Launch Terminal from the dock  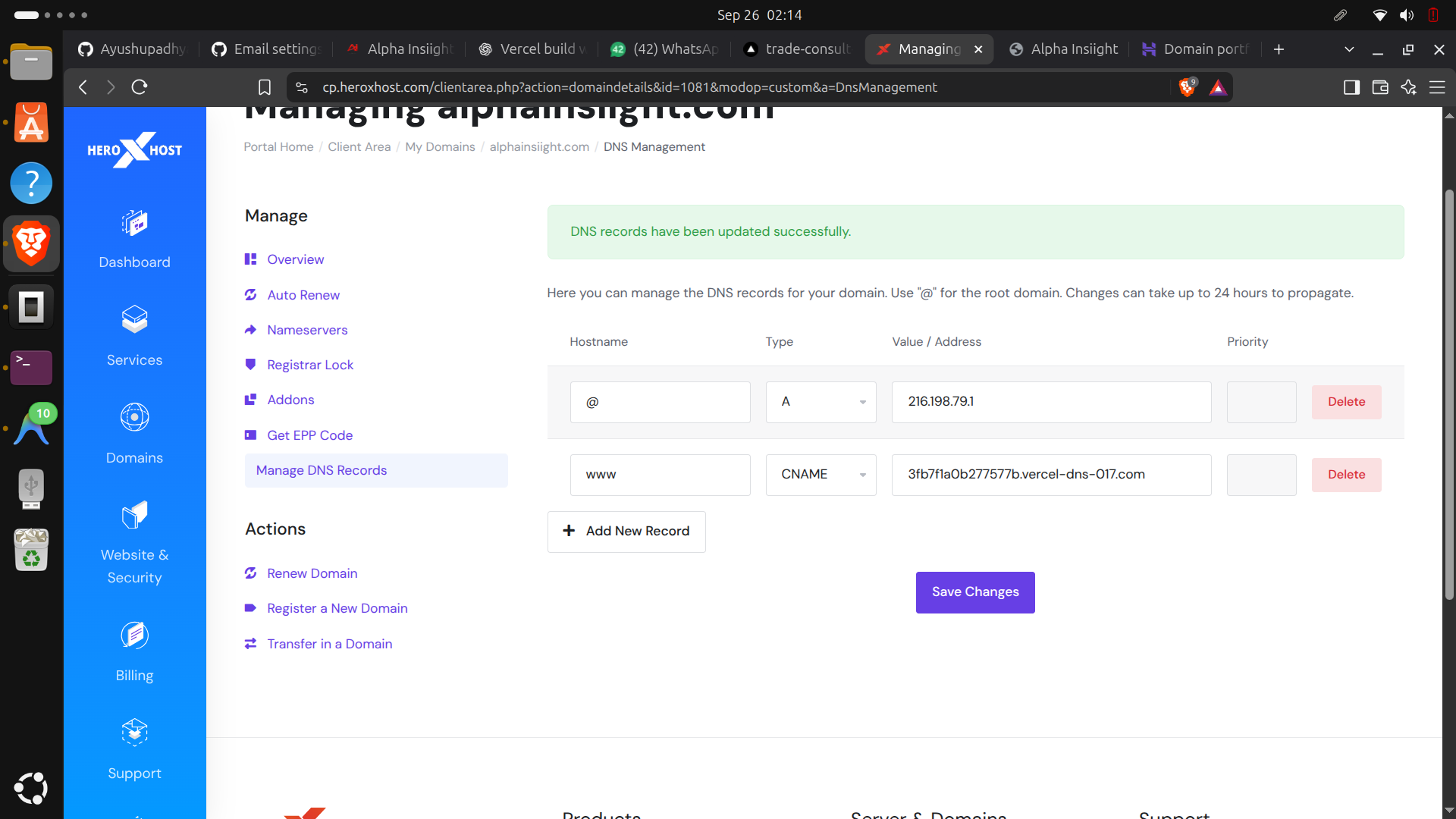click(x=31, y=367)
